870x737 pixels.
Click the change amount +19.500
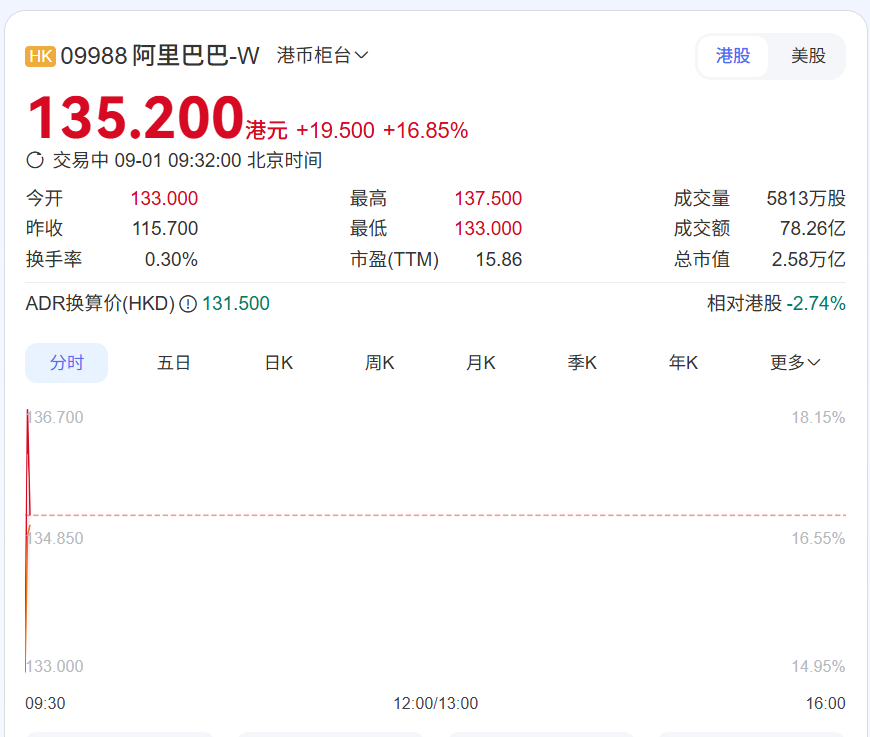click(x=335, y=131)
